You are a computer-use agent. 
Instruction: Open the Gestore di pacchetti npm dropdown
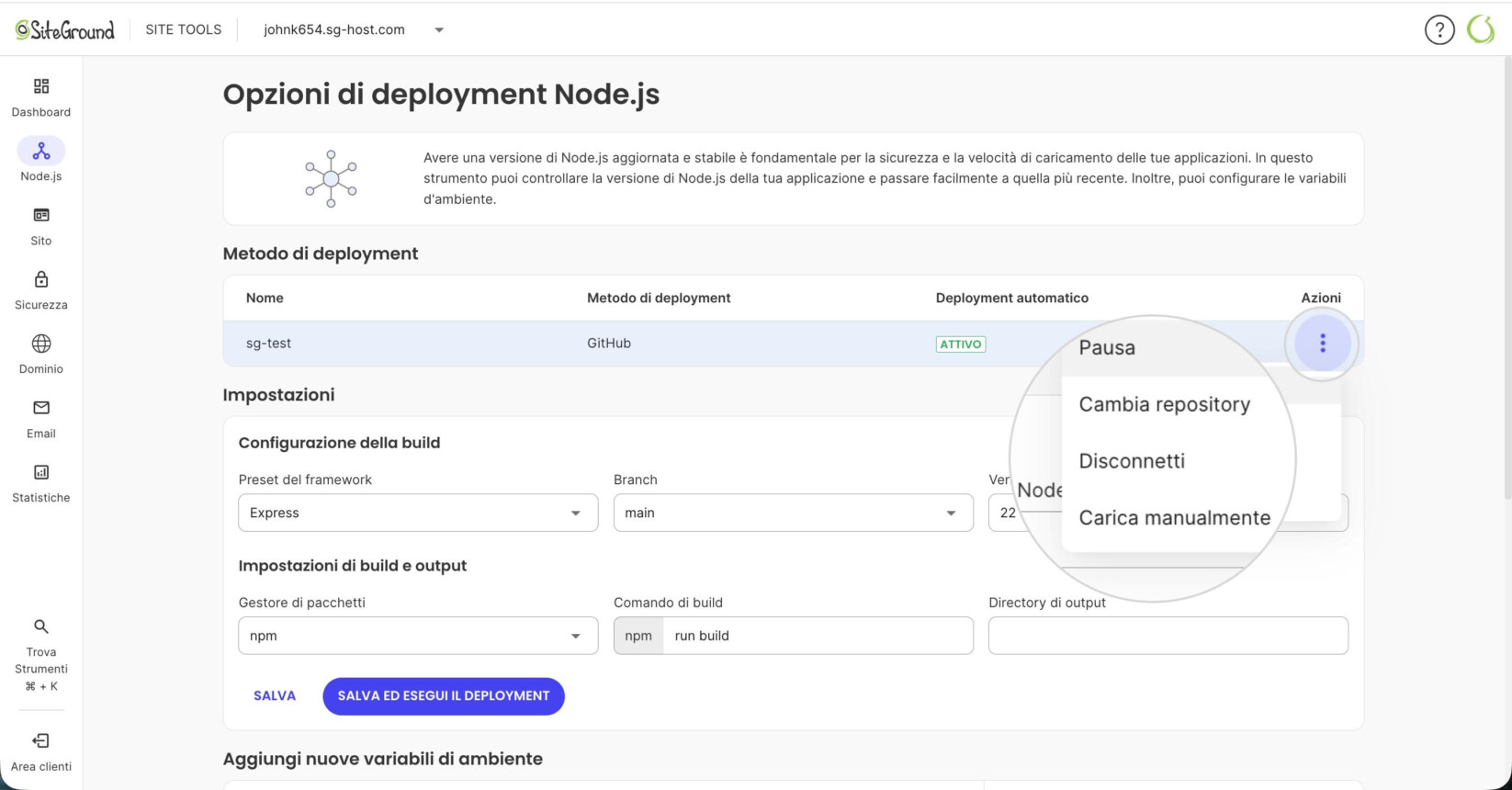418,636
